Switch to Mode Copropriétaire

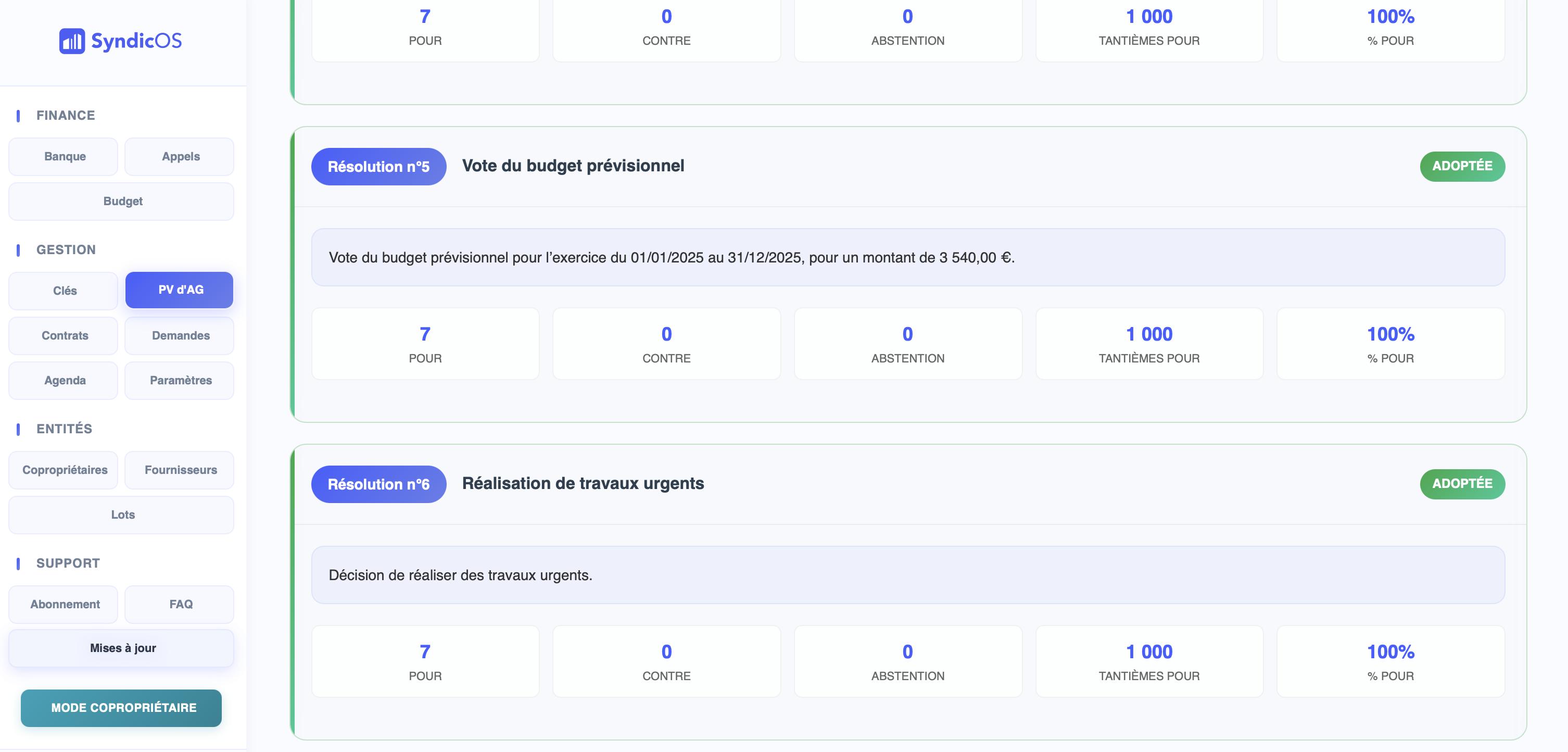(122, 708)
